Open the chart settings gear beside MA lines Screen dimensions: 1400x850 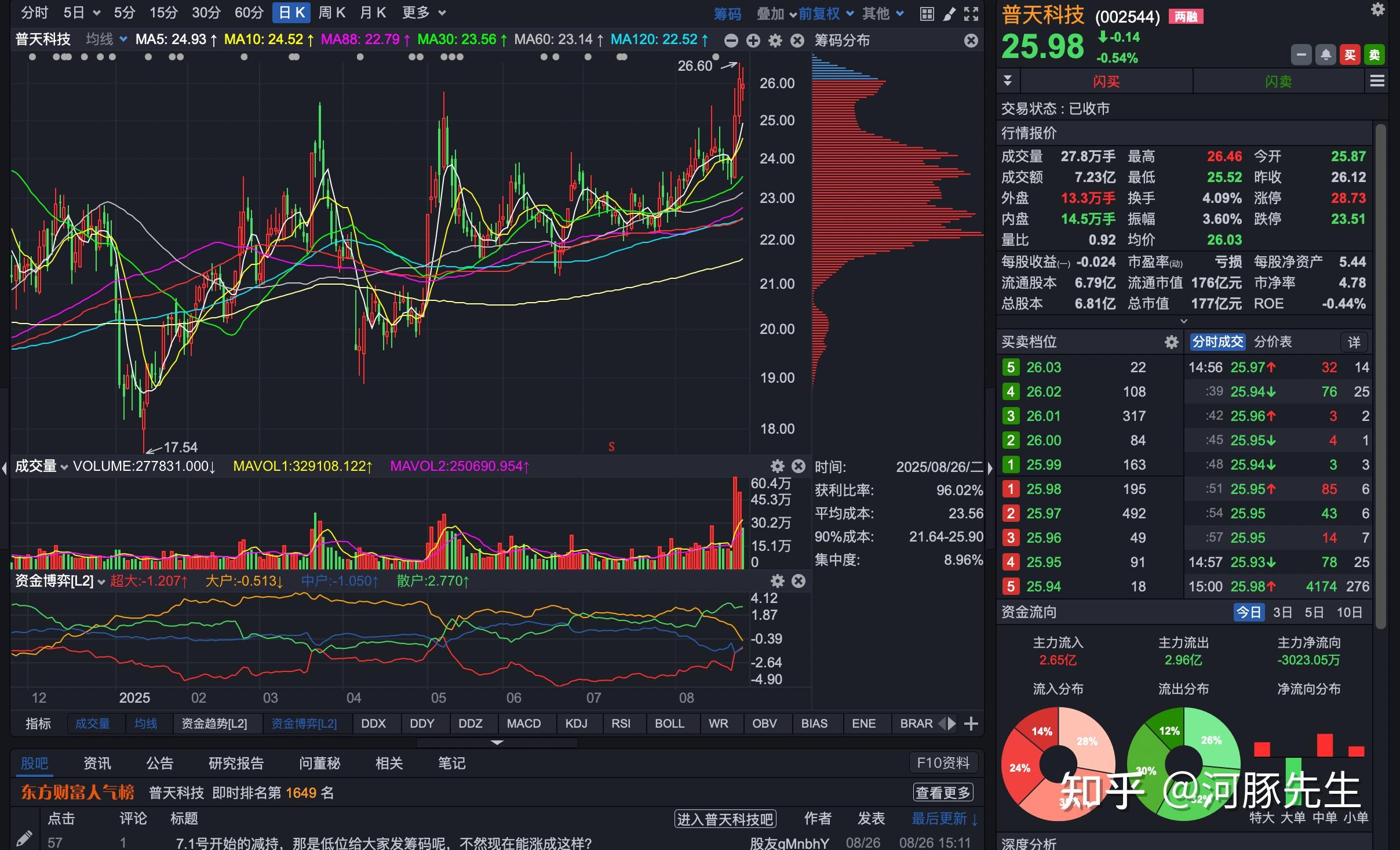(775, 41)
